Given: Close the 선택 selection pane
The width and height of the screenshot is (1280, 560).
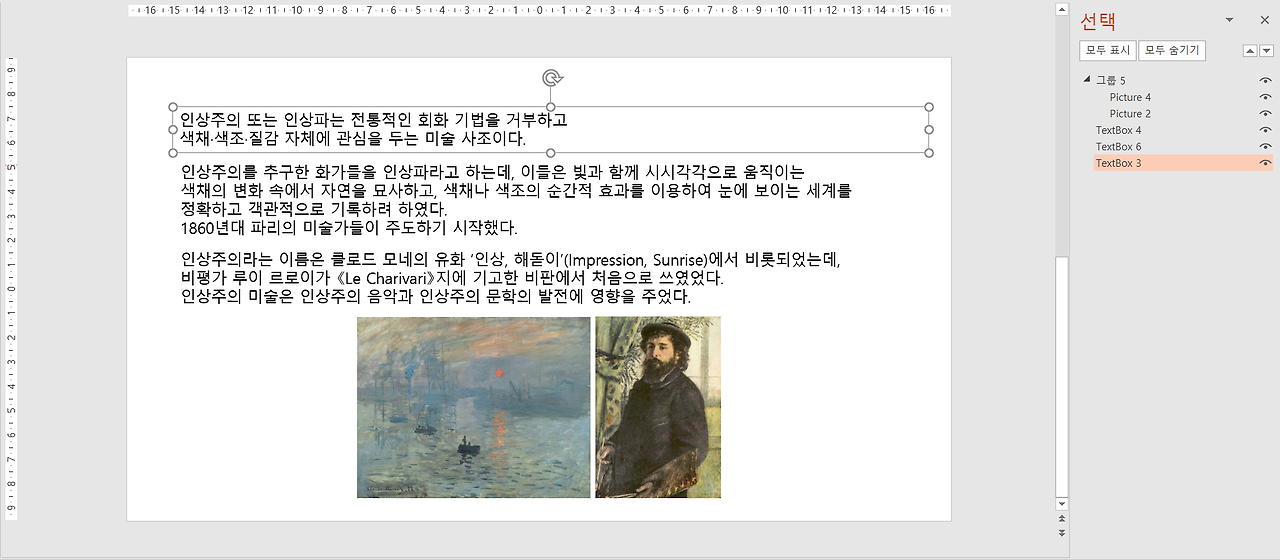Looking at the screenshot, I should pyautogui.click(x=1263, y=20).
